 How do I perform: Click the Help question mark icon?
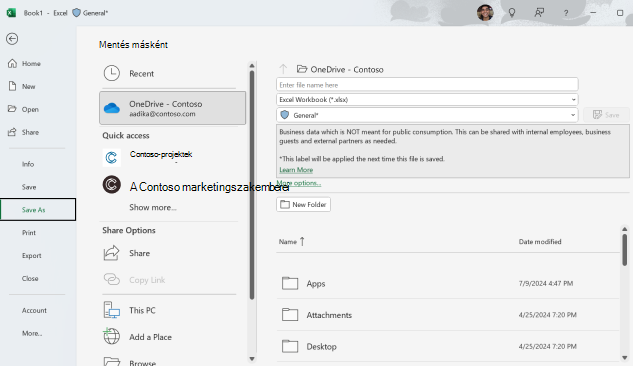(x=566, y=13)
